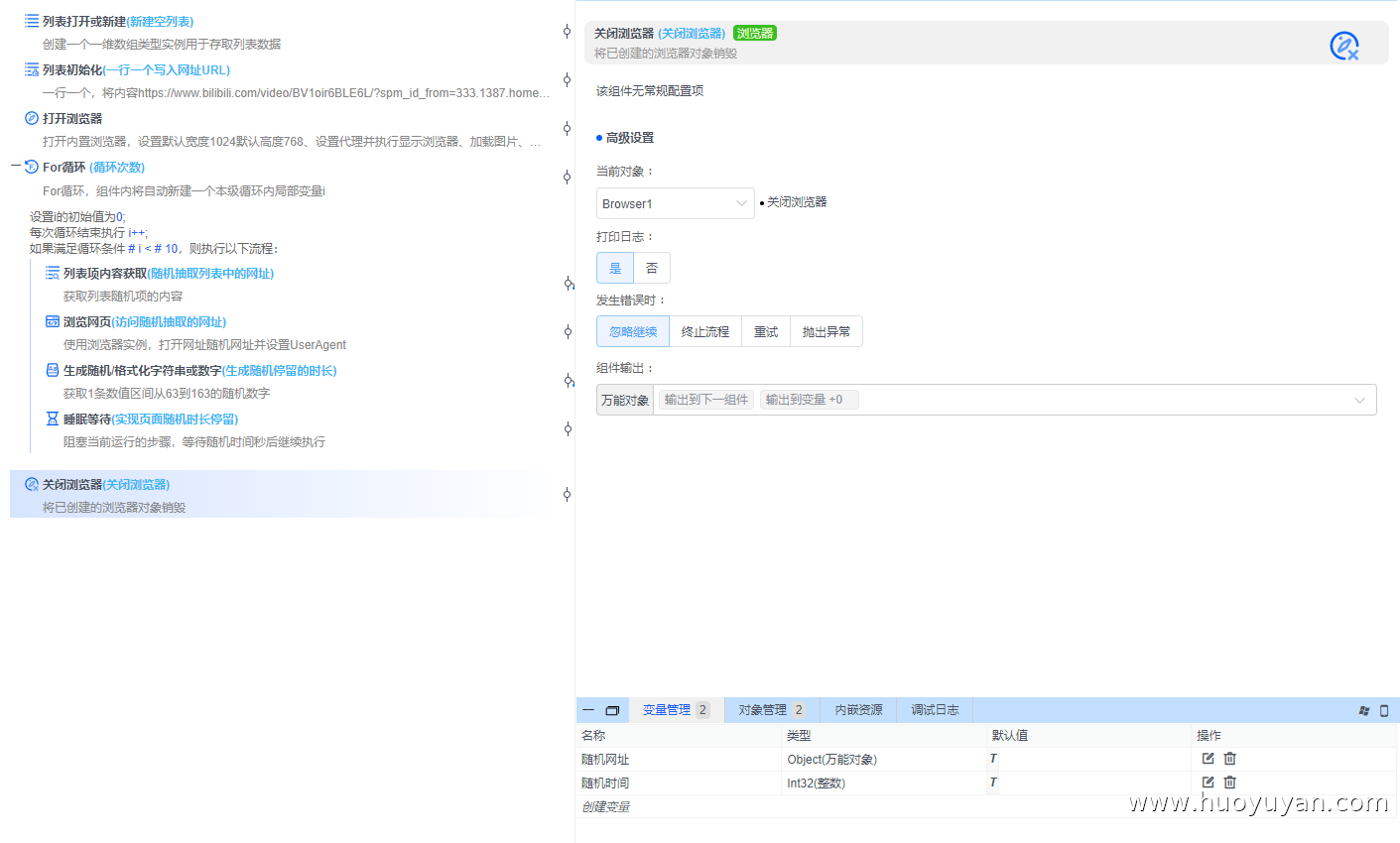
Task: Click the 列表初始化 step icon
Action: coord(32,69)
